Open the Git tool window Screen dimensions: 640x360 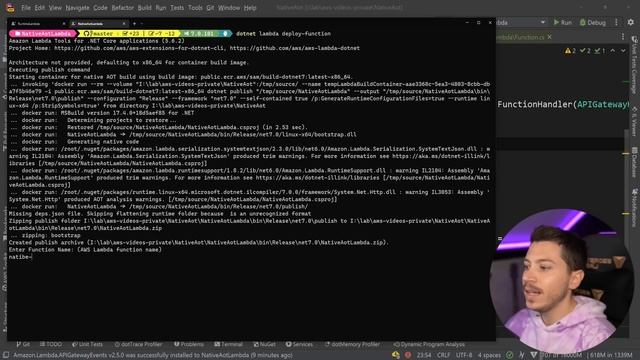pos(23,344)
